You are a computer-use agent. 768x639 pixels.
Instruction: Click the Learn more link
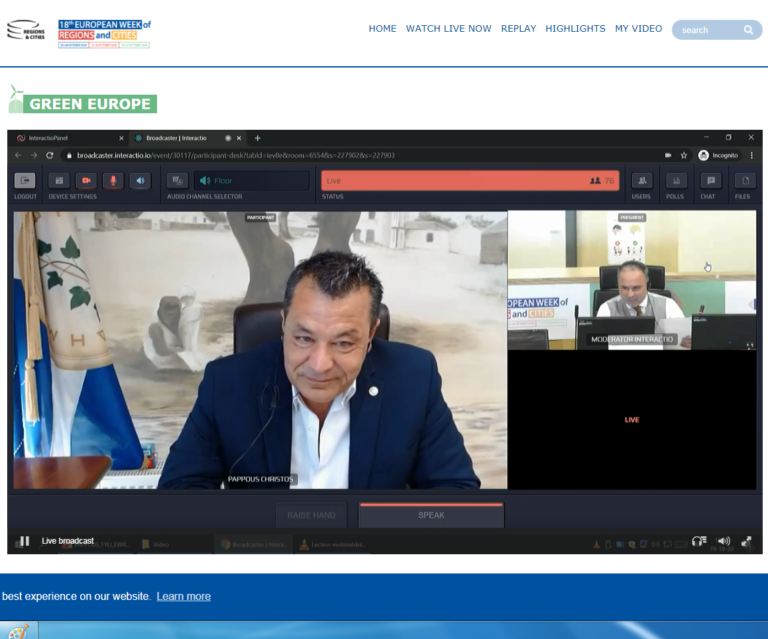coord(183,596)
